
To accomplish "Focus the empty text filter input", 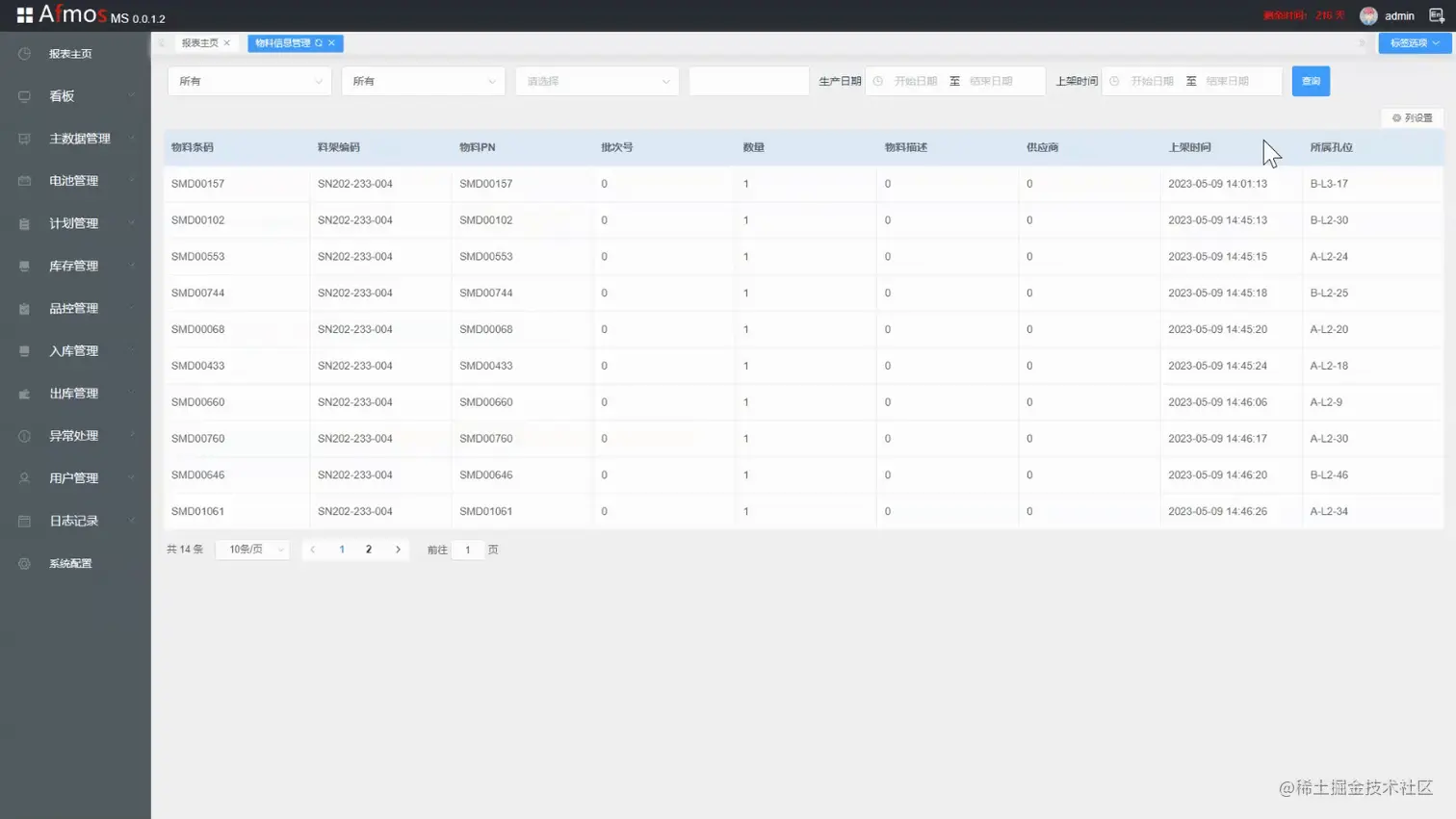I will [749, 81].
